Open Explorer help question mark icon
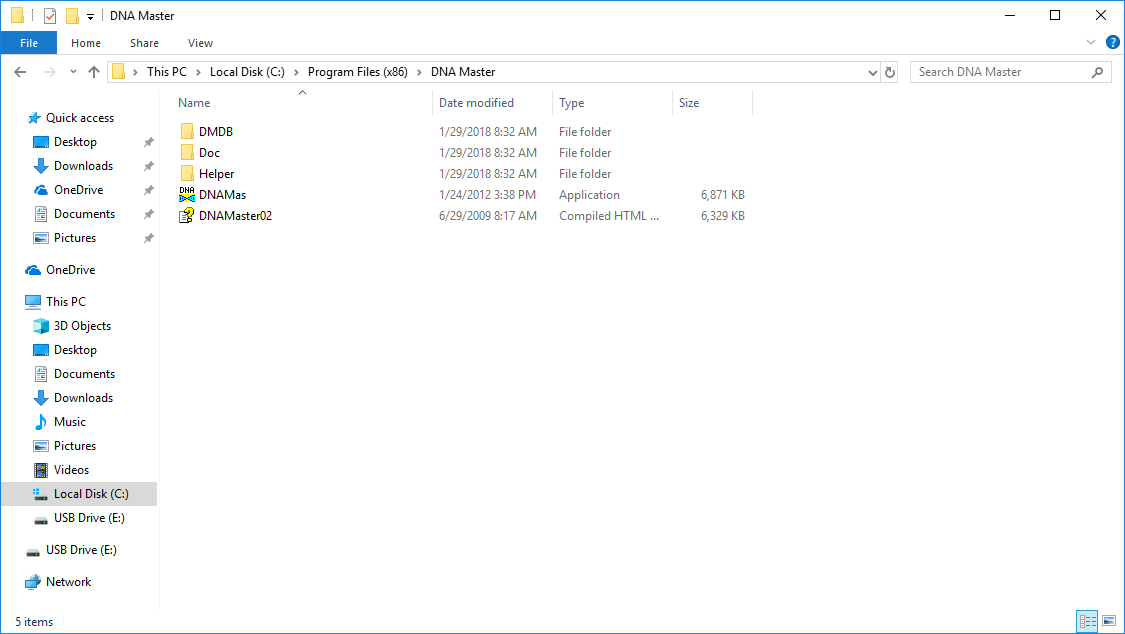The height and width of the screenshot is (634, 1125). pos(1113,42)
